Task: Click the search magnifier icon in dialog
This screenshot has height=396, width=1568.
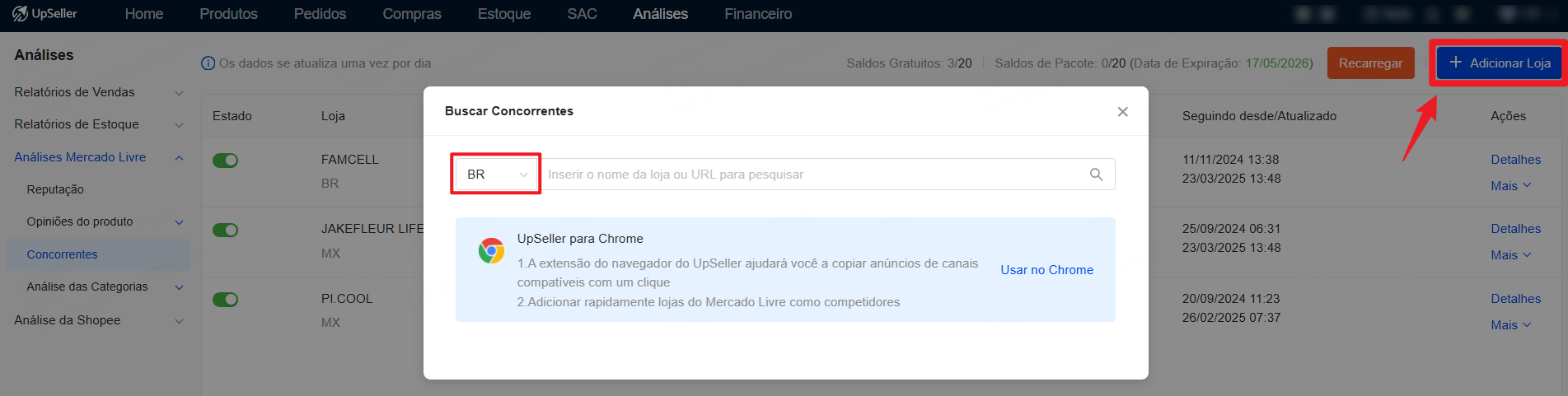Action: 1096,175
